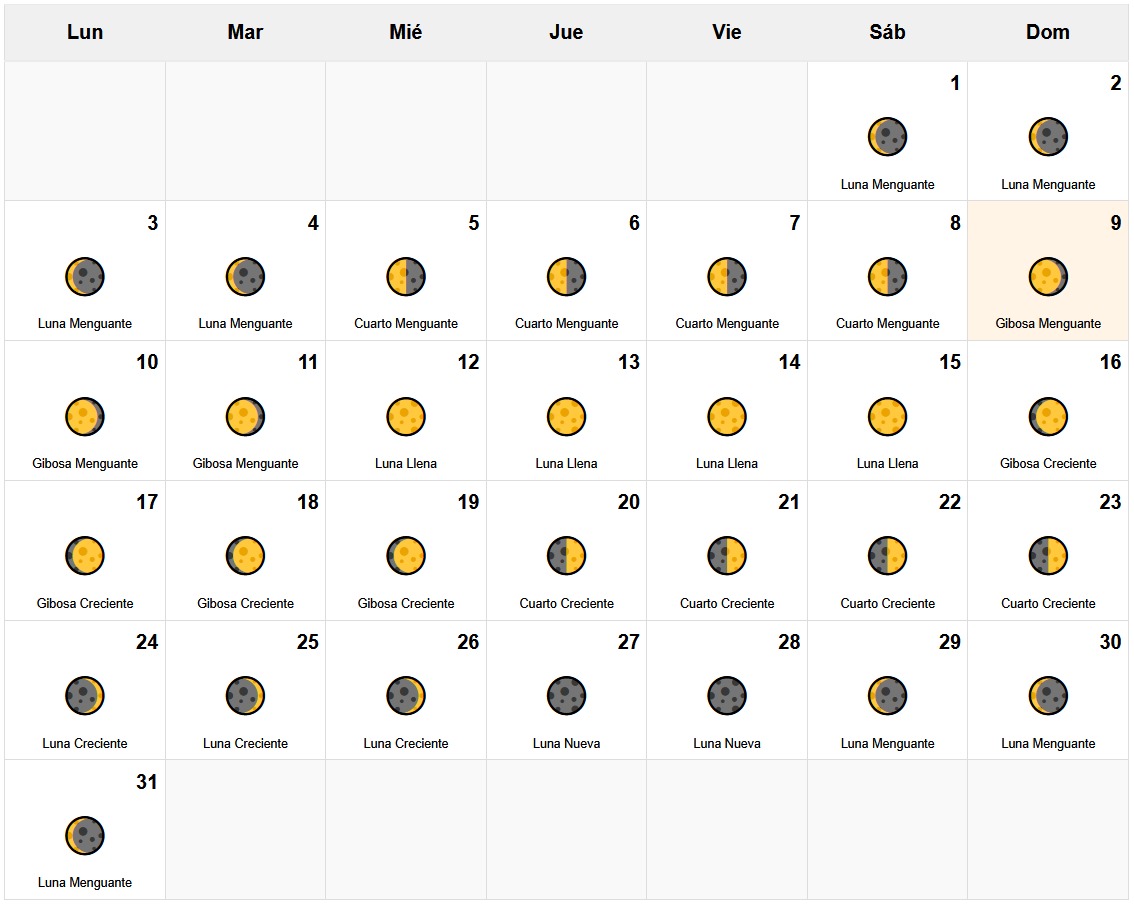The width and height of the screenshot is (1134, 904).
Task: Select the moon icon on day 31
Action: coord(85,836)
